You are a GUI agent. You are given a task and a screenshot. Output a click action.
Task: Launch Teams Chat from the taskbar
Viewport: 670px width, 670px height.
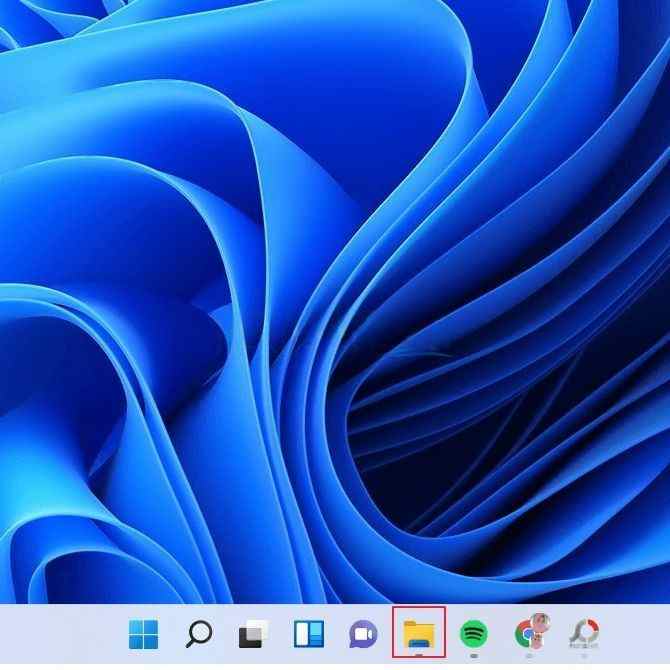pyautogui.click(x=363, y=634)
